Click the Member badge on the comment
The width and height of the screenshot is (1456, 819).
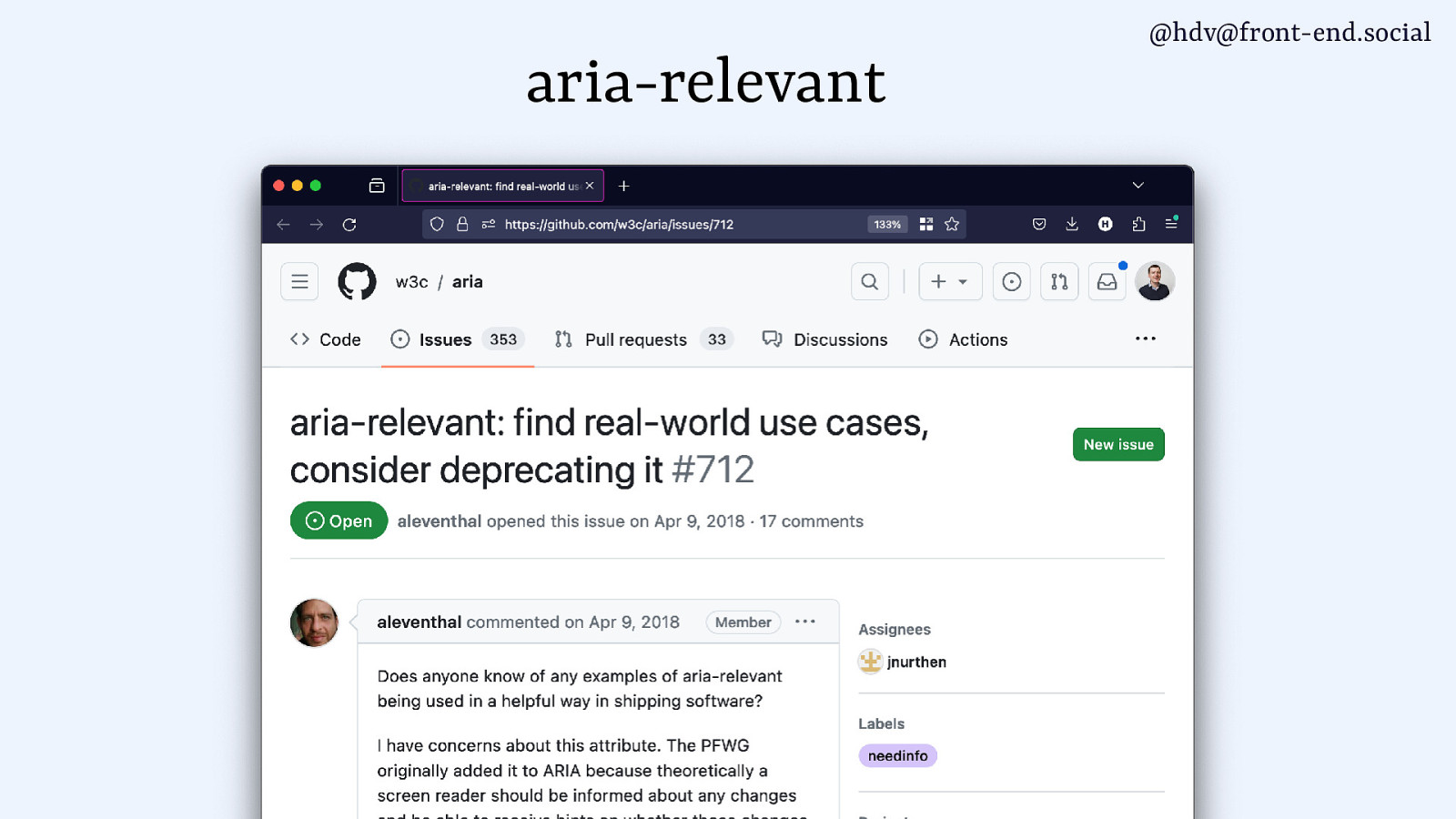click(743, 622)
